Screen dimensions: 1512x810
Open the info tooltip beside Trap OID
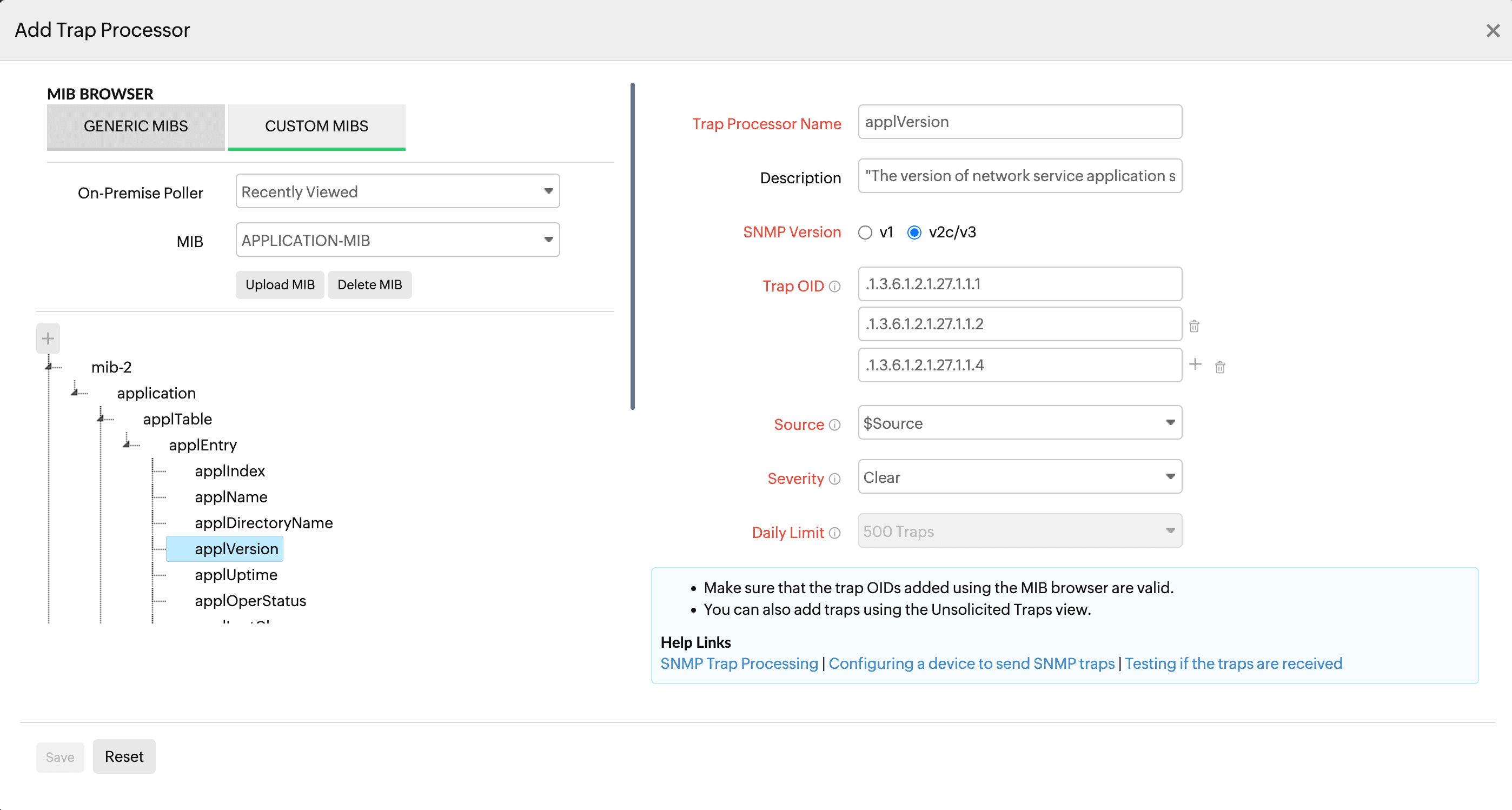pos(835,287)
